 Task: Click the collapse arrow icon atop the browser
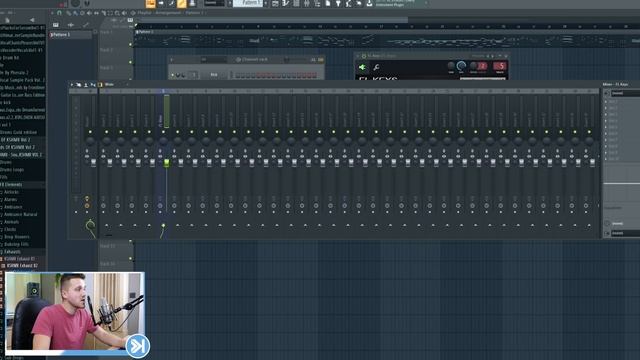pyautogui.click(x=32, y=20)
